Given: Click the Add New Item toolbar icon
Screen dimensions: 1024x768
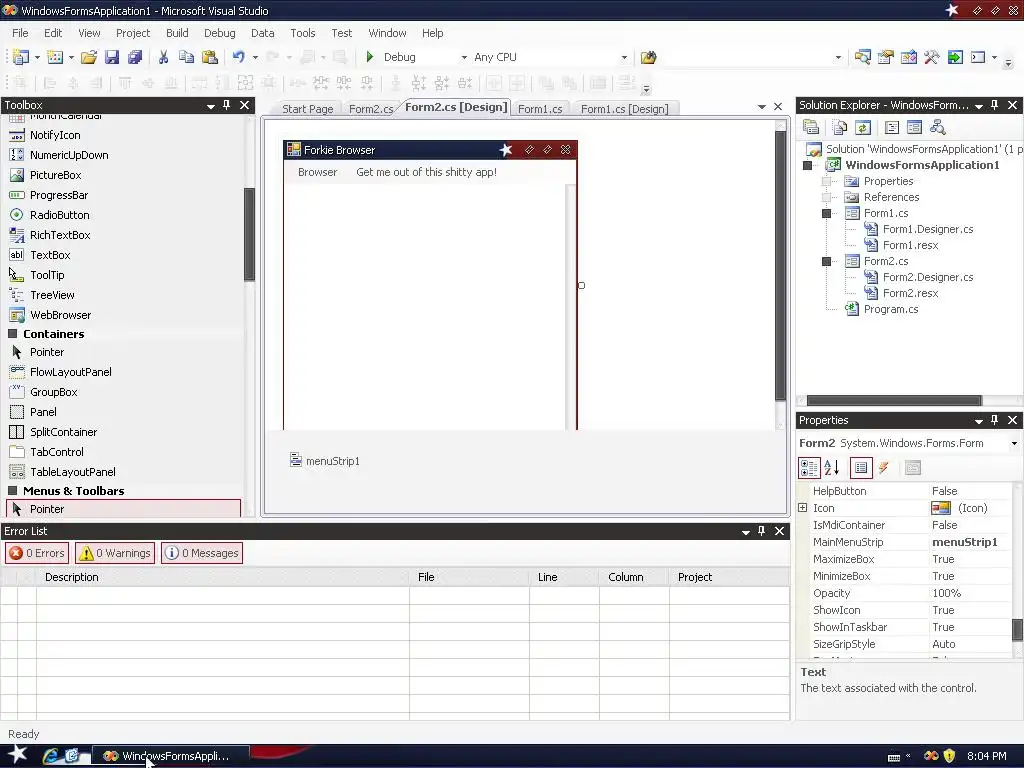Looking at the screenshot, I should [x=55, y=57].
